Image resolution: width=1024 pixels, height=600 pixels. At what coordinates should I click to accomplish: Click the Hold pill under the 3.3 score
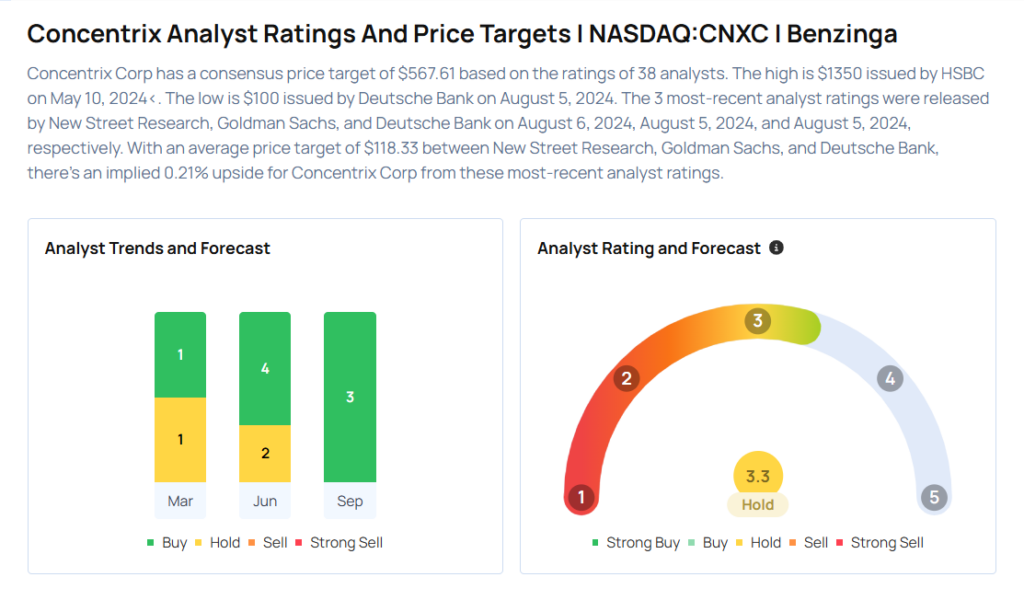click(758, 505)
